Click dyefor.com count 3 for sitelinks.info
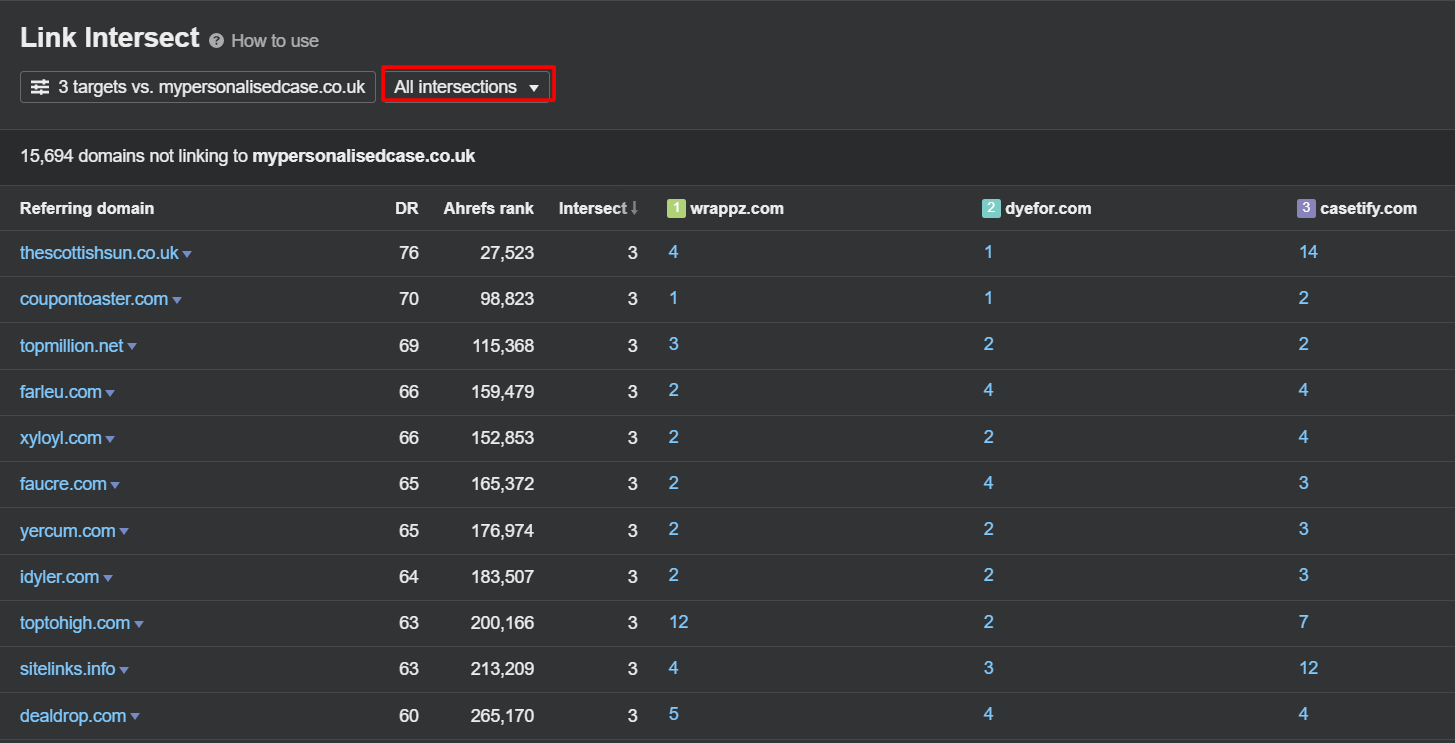 [988, 668]
